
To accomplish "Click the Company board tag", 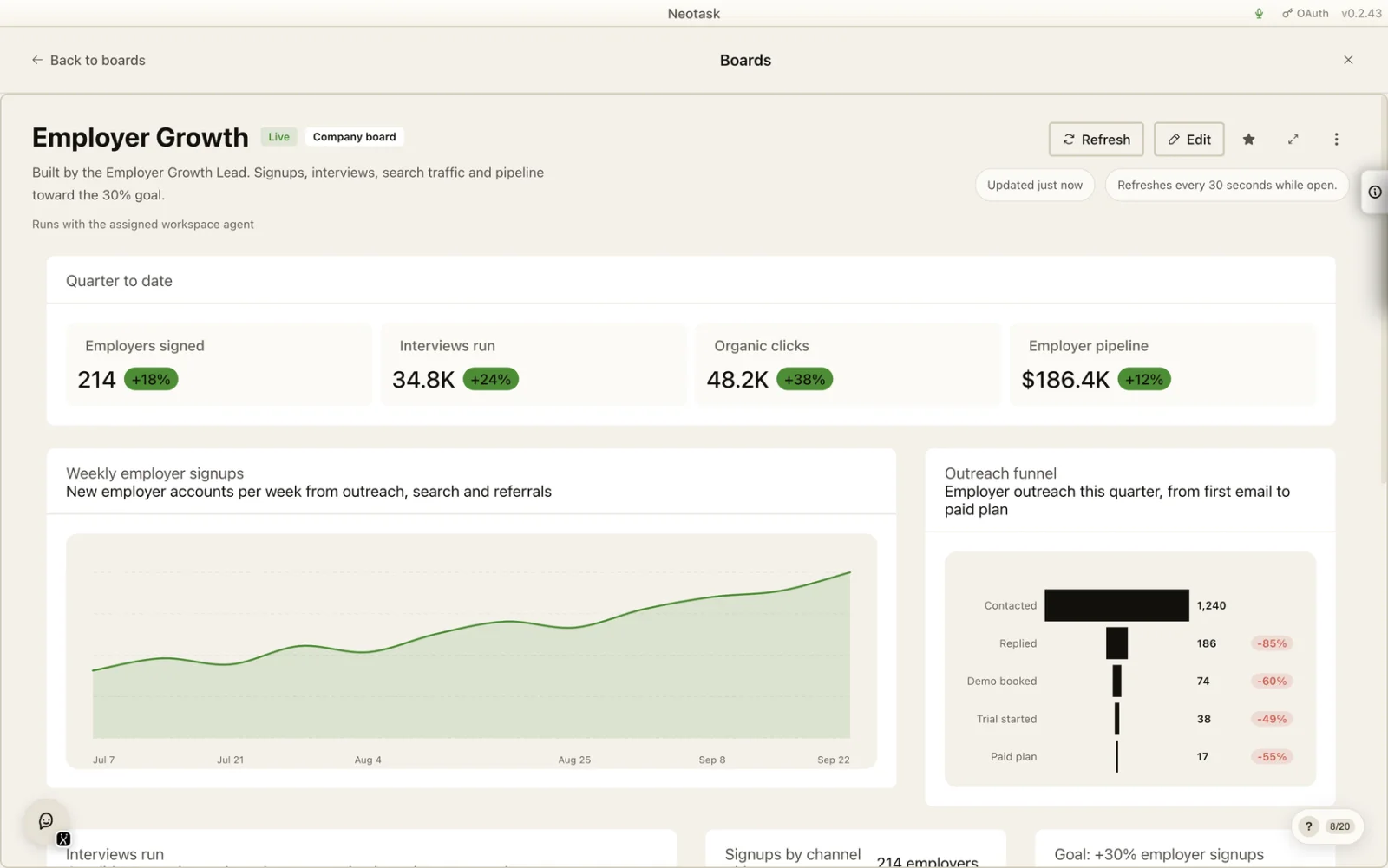I will (354, 137).
